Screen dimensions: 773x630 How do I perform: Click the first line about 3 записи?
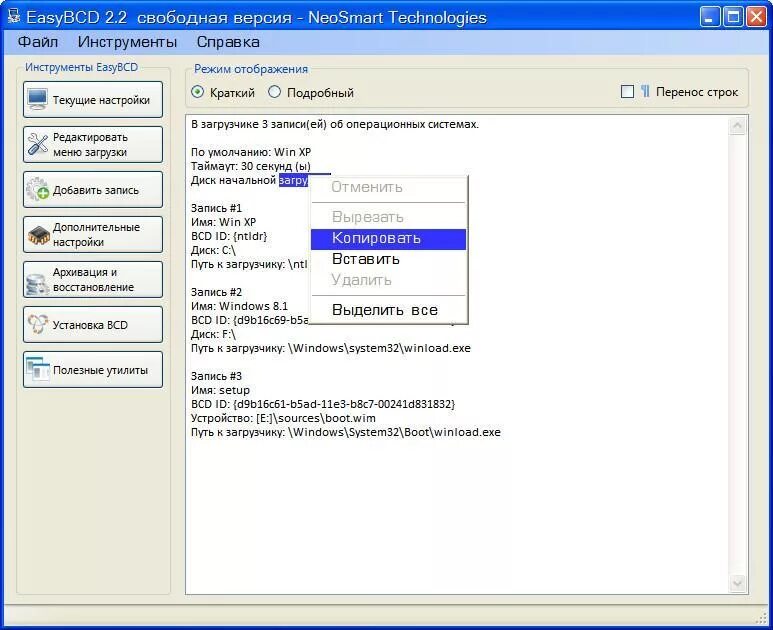click(335, 124)
